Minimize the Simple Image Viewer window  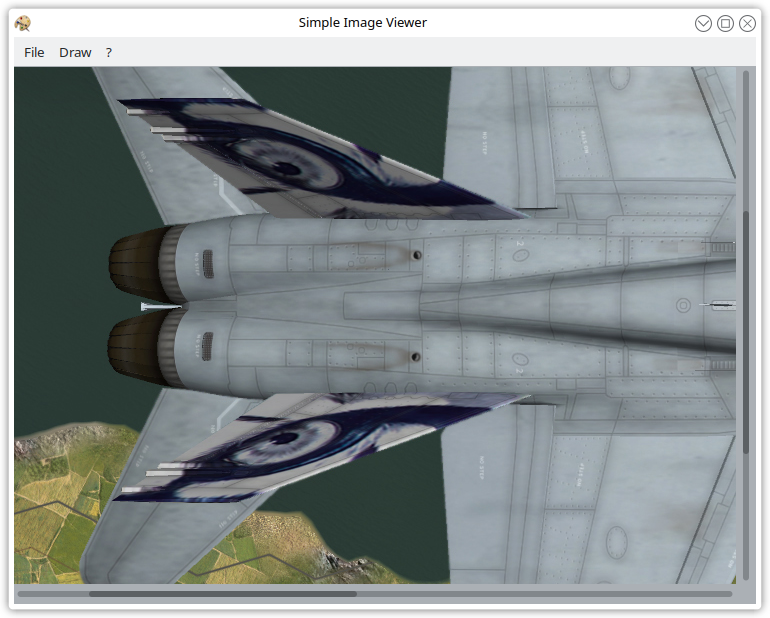(703, 23)
